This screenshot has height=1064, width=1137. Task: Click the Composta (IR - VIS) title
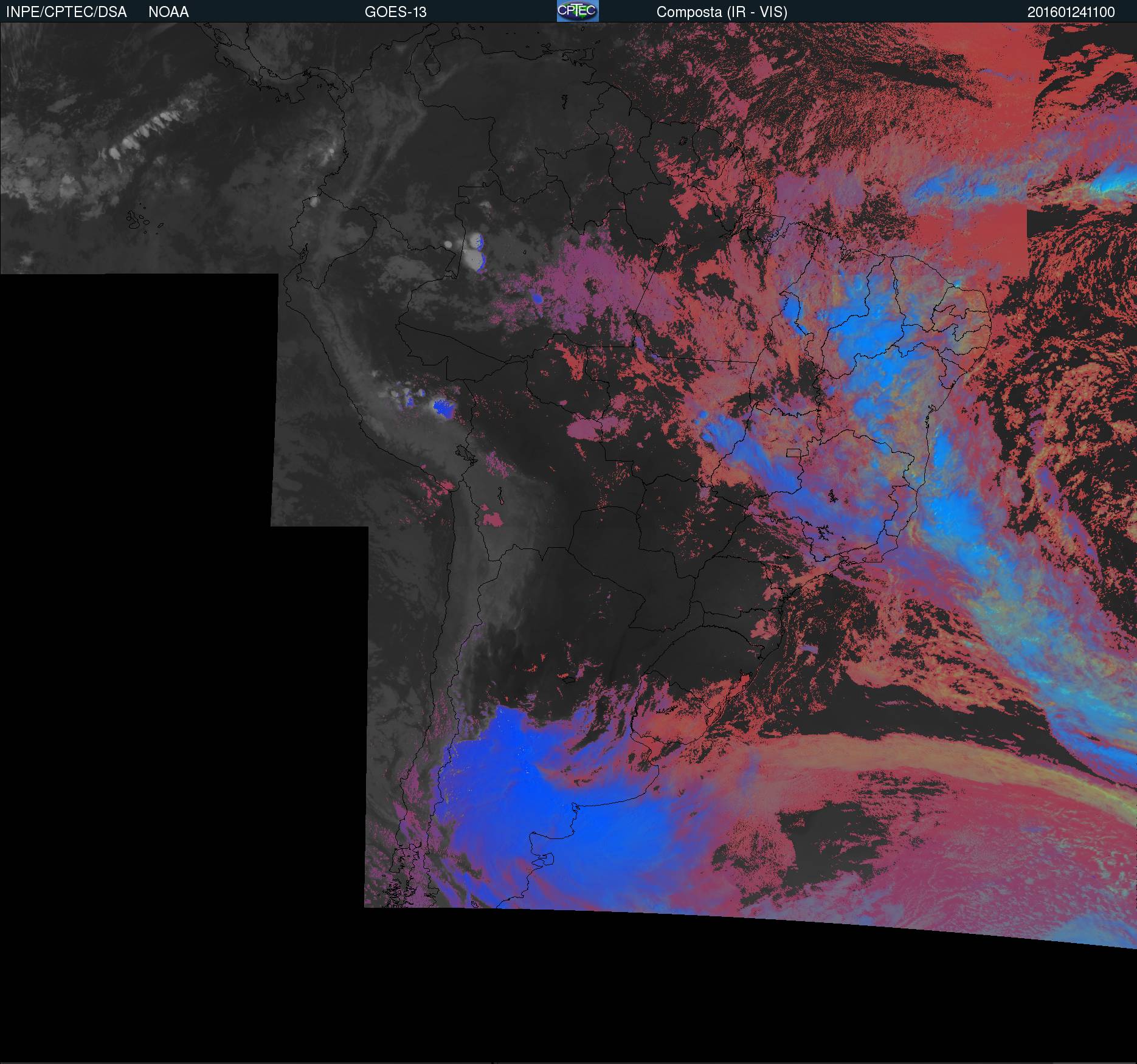click(722, 12)
